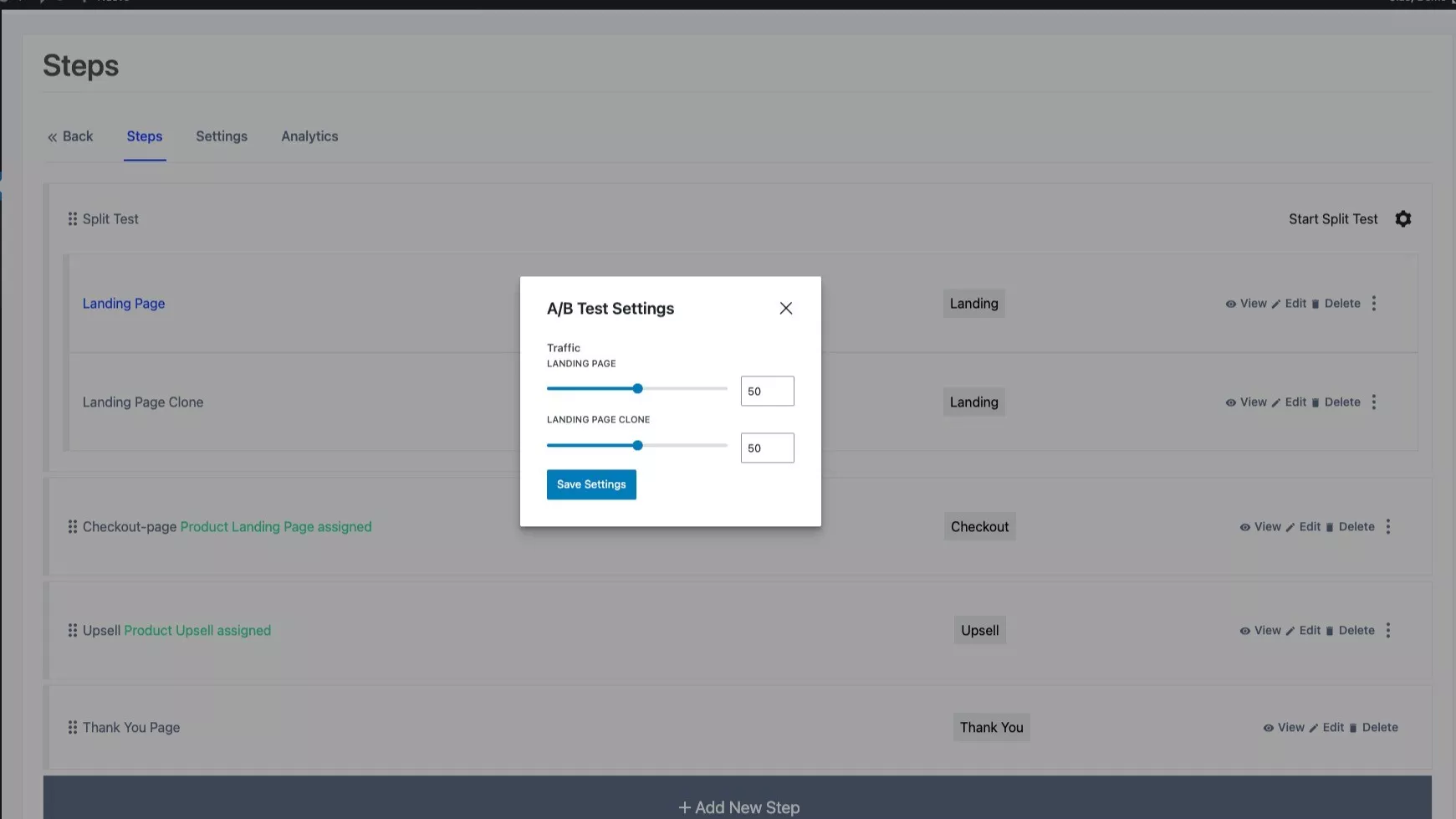Close the A/B Test Settings dialog
1456x819 pixels.
(x=785, y=309)
